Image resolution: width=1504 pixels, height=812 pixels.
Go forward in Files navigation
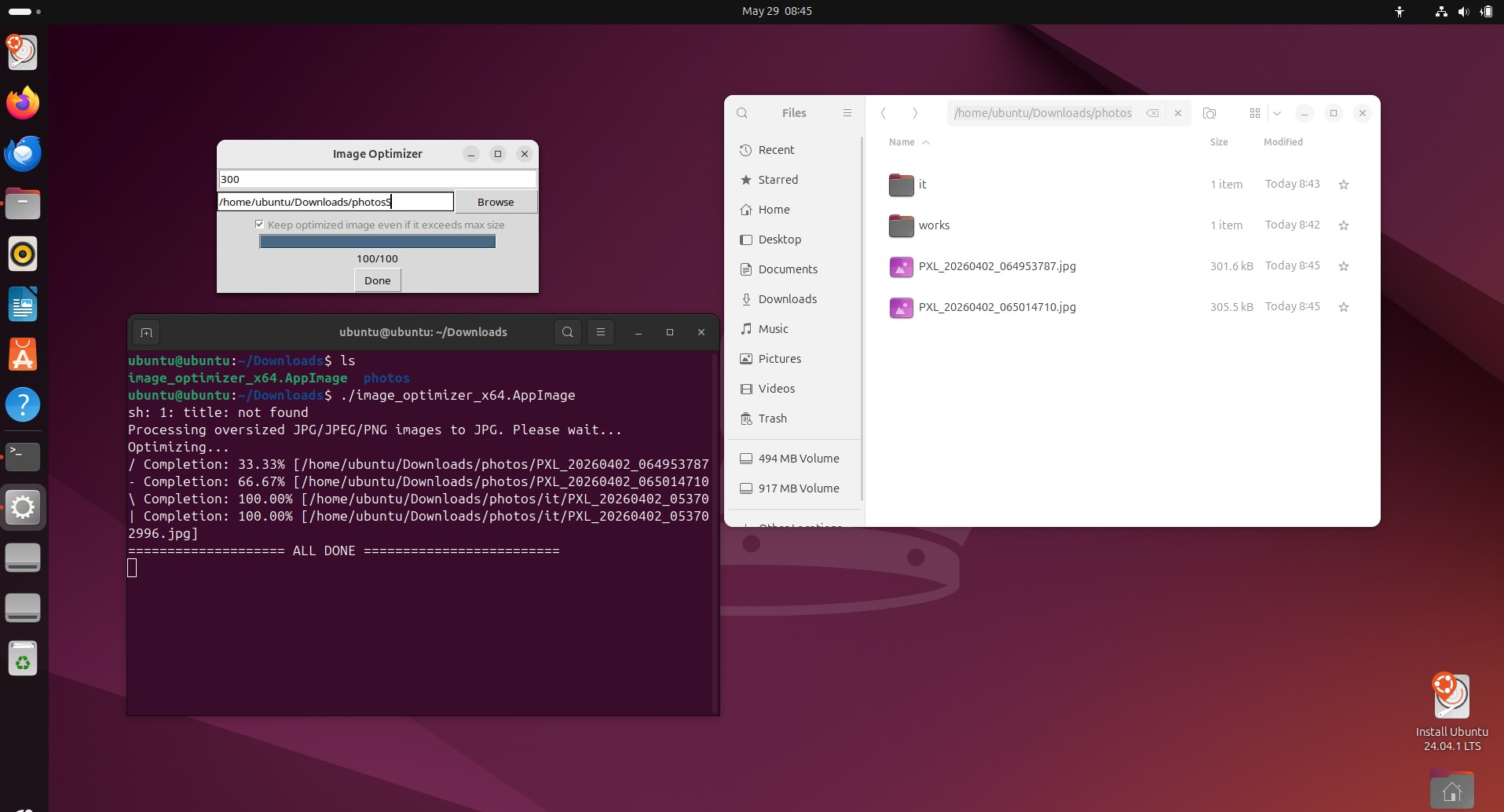click(x=915, y=113)
